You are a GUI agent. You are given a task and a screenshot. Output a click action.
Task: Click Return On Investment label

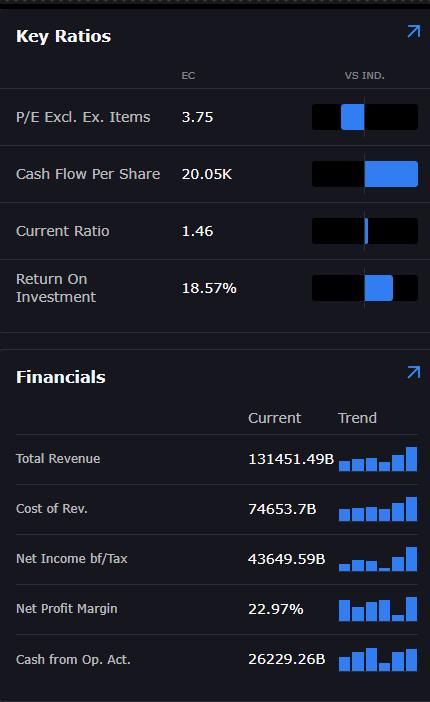(x=56, y=288)
